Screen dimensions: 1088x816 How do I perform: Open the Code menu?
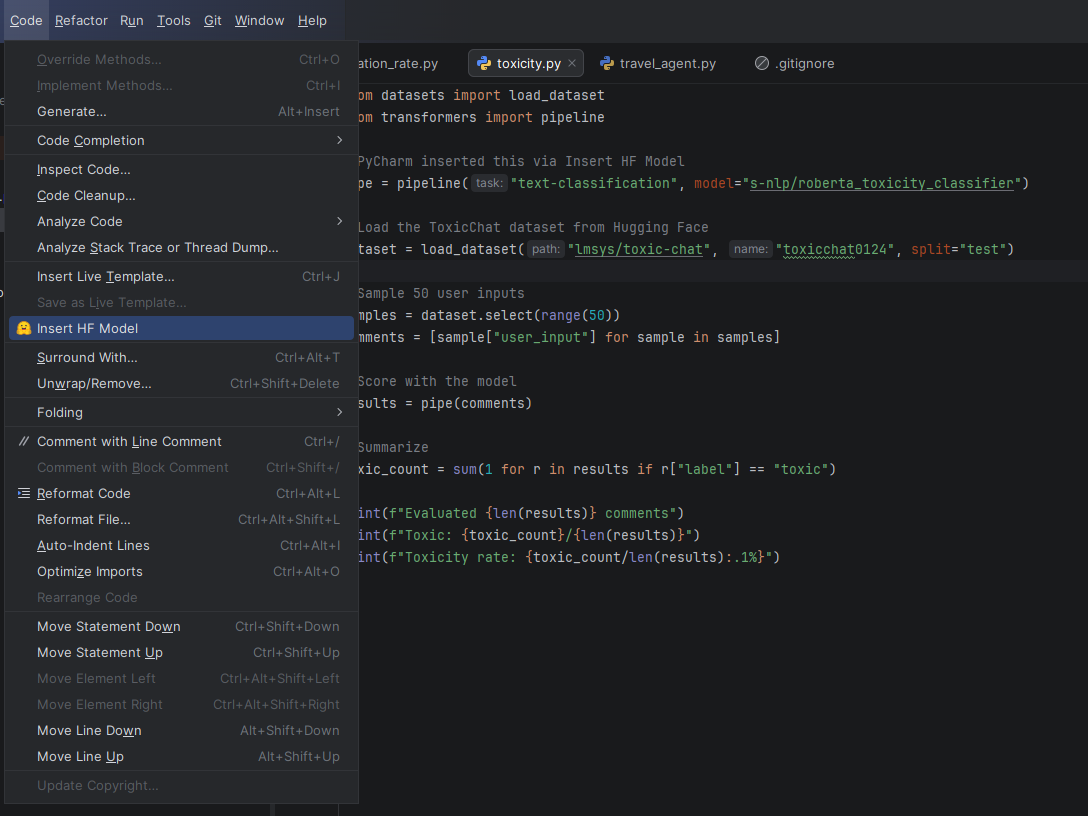(x=26, y=21)
